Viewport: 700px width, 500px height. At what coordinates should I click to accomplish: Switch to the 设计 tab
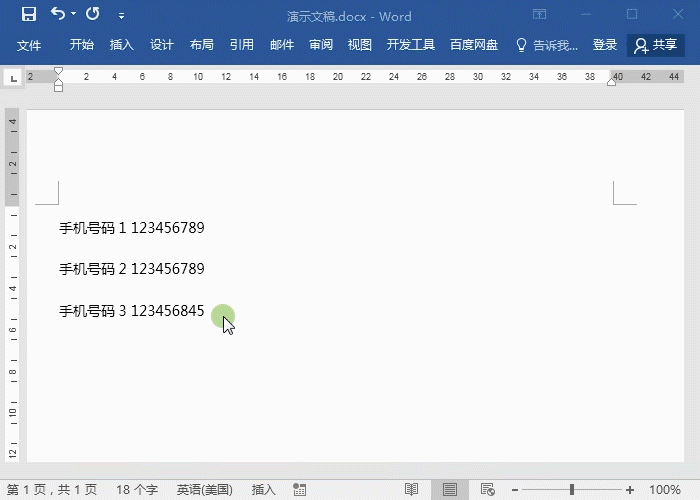point(162,45)
